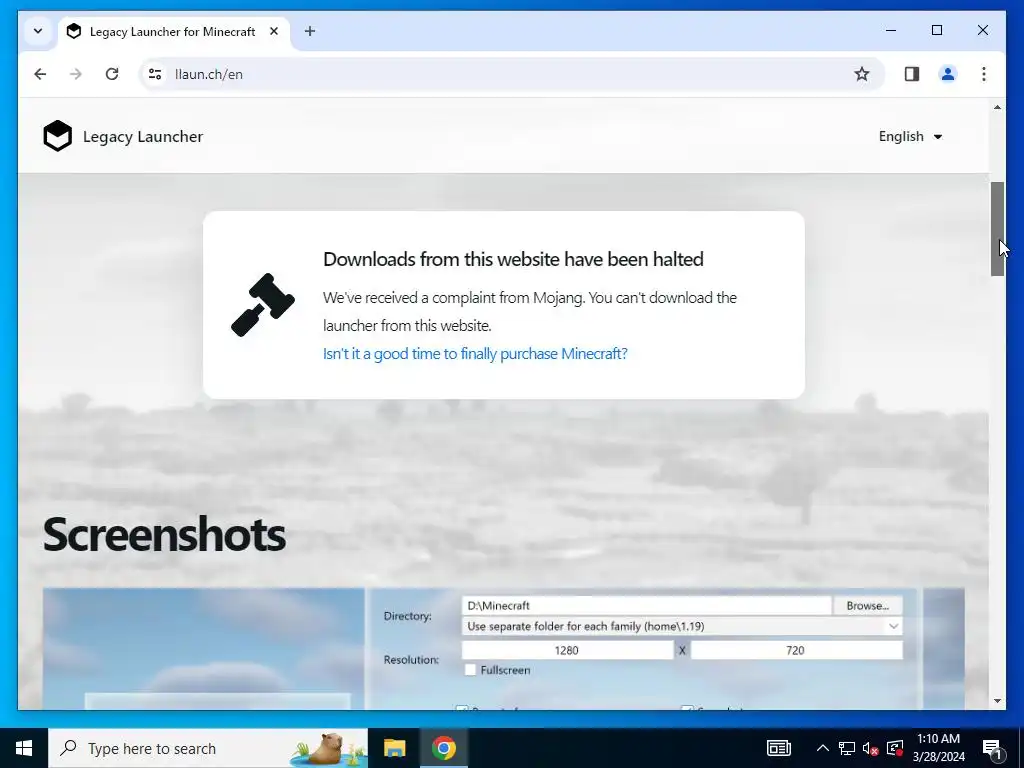Open the notification center icon
The image size is (1024, 768).
993,748
